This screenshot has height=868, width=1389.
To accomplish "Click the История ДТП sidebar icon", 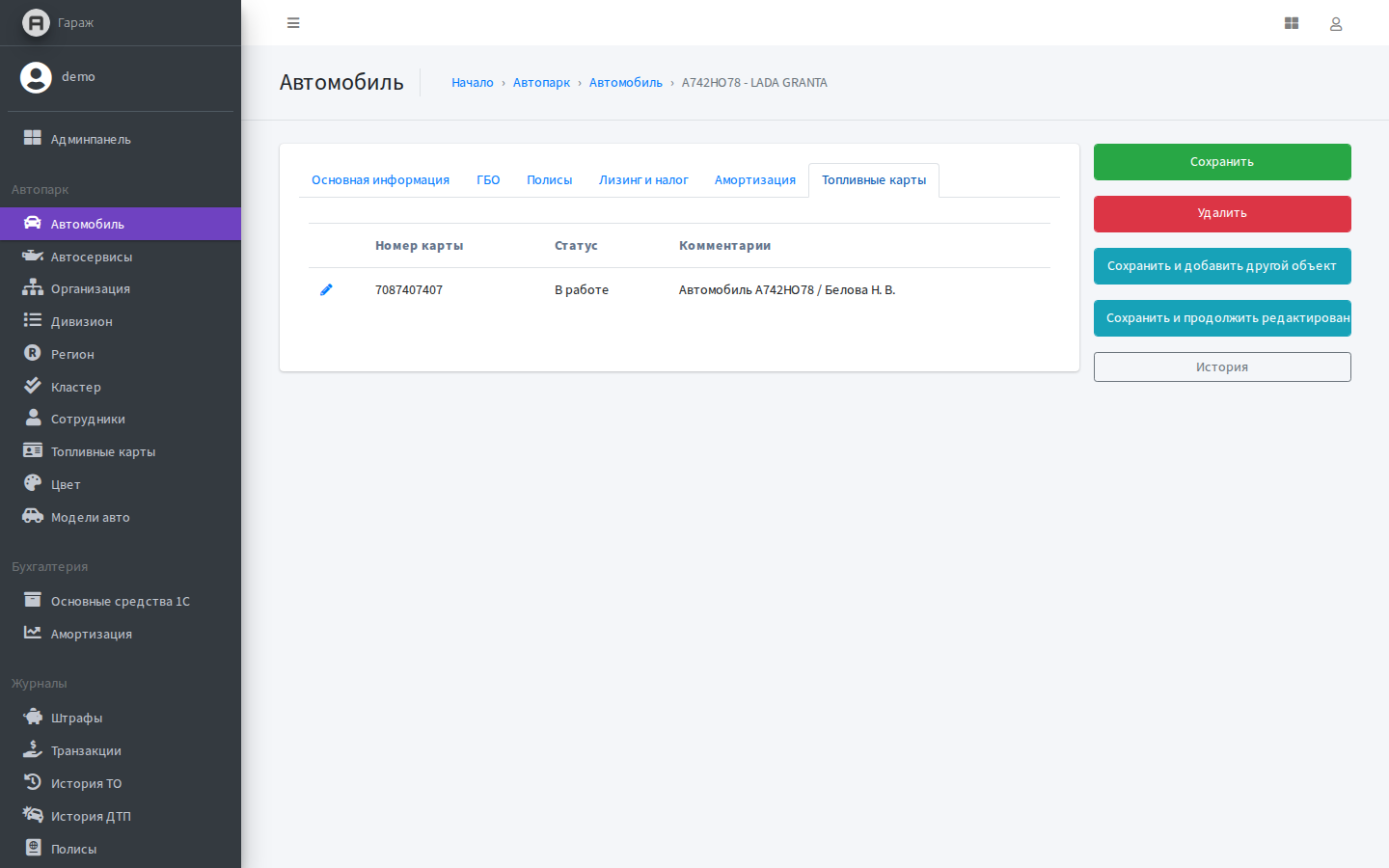I will click(33, 815).
